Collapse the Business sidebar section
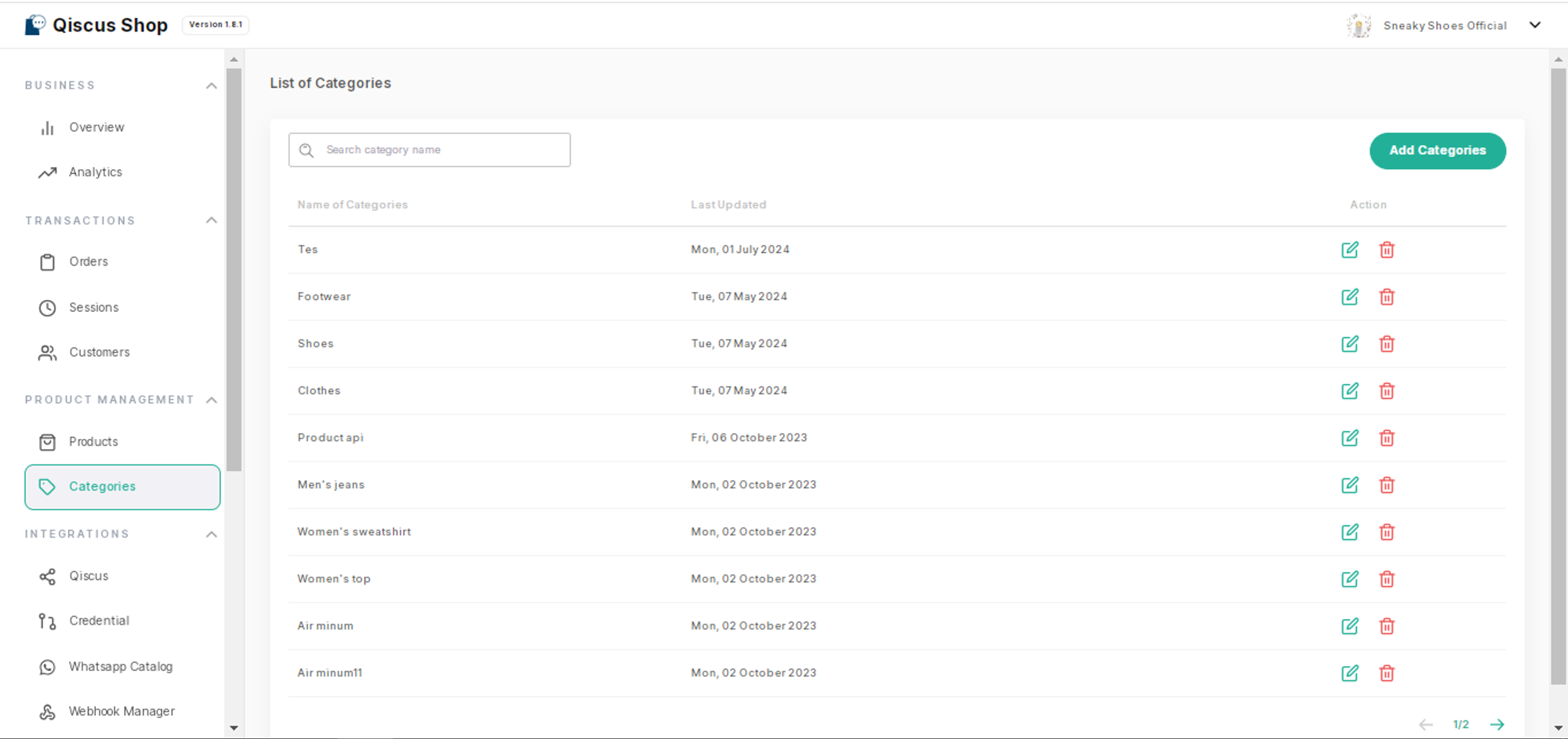1568x739 pixels. click(x=211, y=85)
